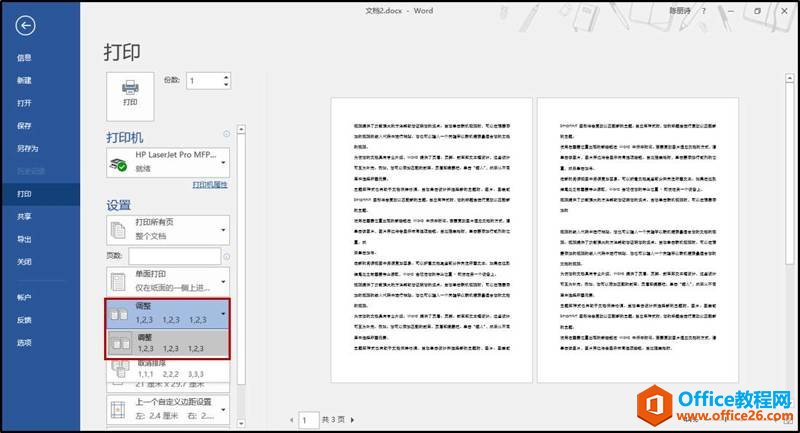Open the printer selection dropdown
Screen dimensions: 800x433
pos(224,162)
